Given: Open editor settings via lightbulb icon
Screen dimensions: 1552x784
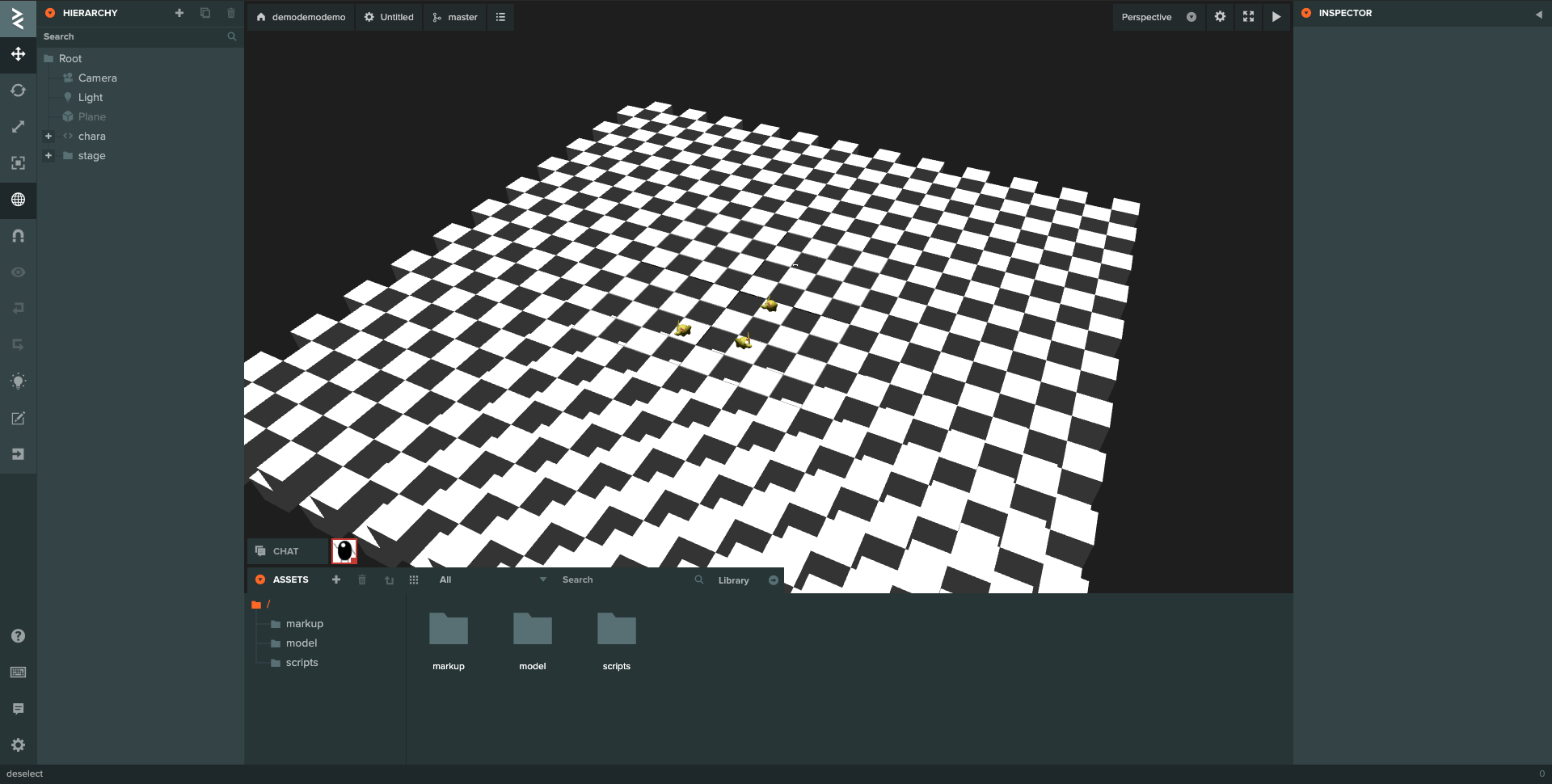Looking at the screenshot, I should [x=18, y=381].
